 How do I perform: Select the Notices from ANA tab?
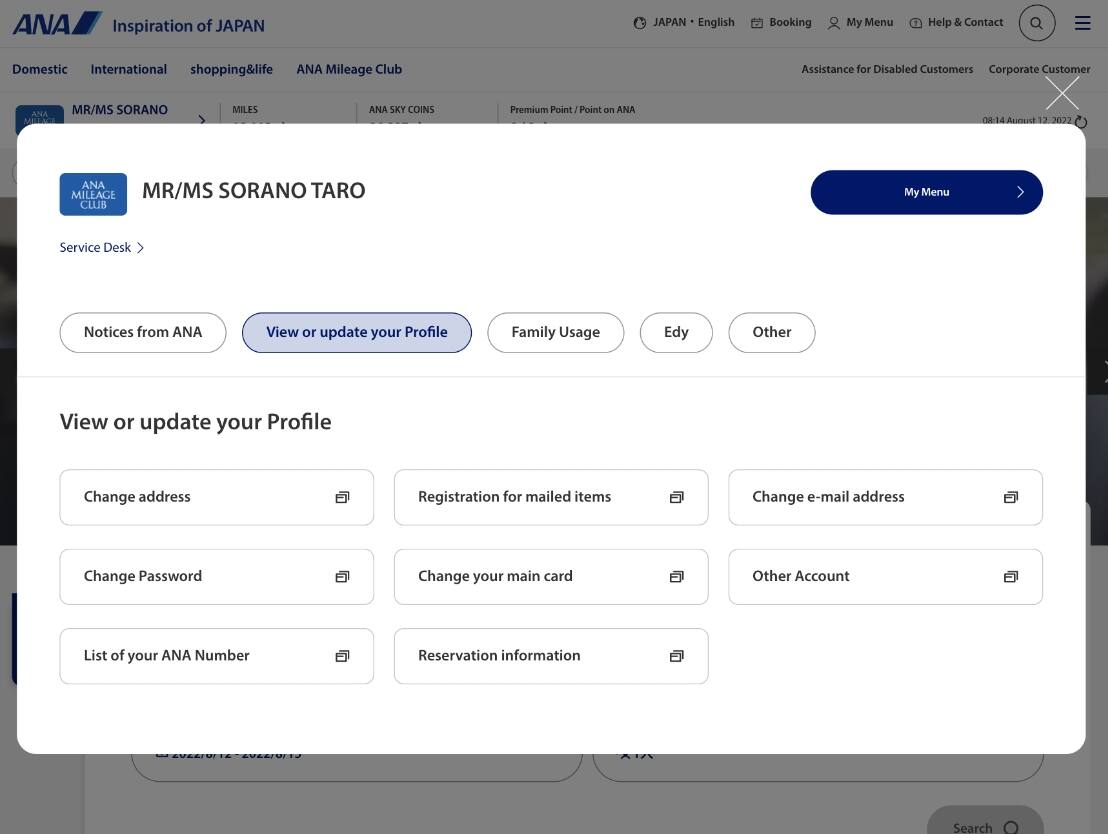coord(143,333)
